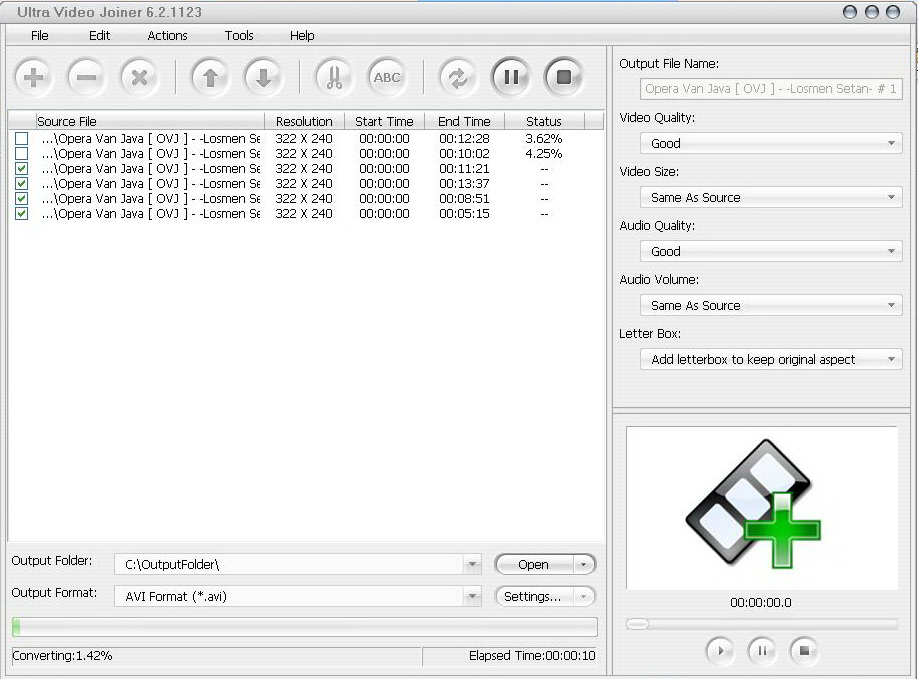Click the Open output folder button
This screenshot has height=679, width=918.
click(x=533, y=564)
